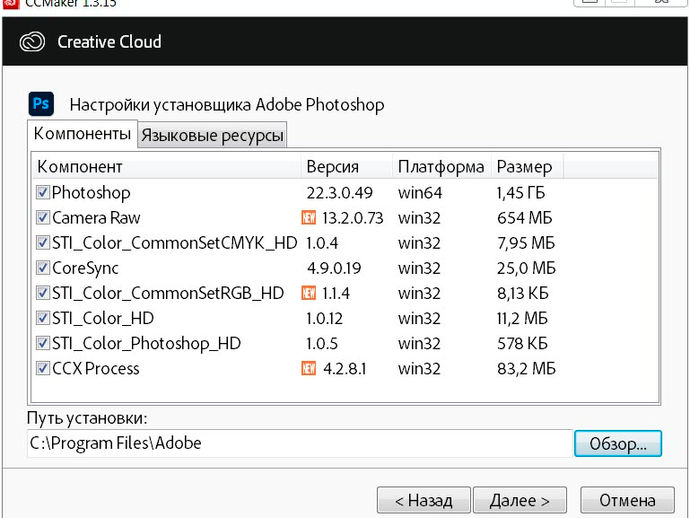This screenshot has width=690, height=518.
Task: Select the Компоненты tab
Action: [82, 133]
